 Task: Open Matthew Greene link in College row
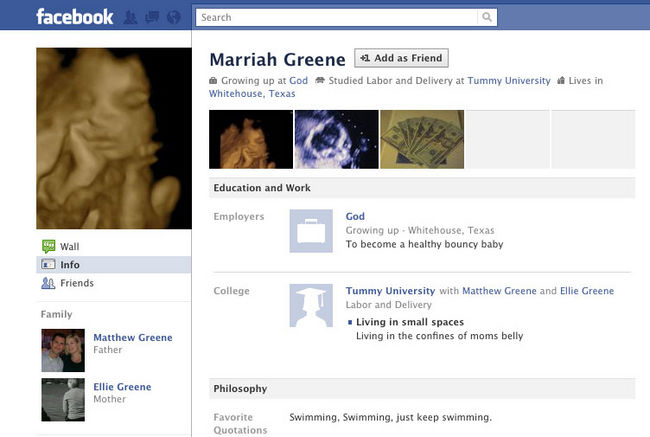point(499,291)
